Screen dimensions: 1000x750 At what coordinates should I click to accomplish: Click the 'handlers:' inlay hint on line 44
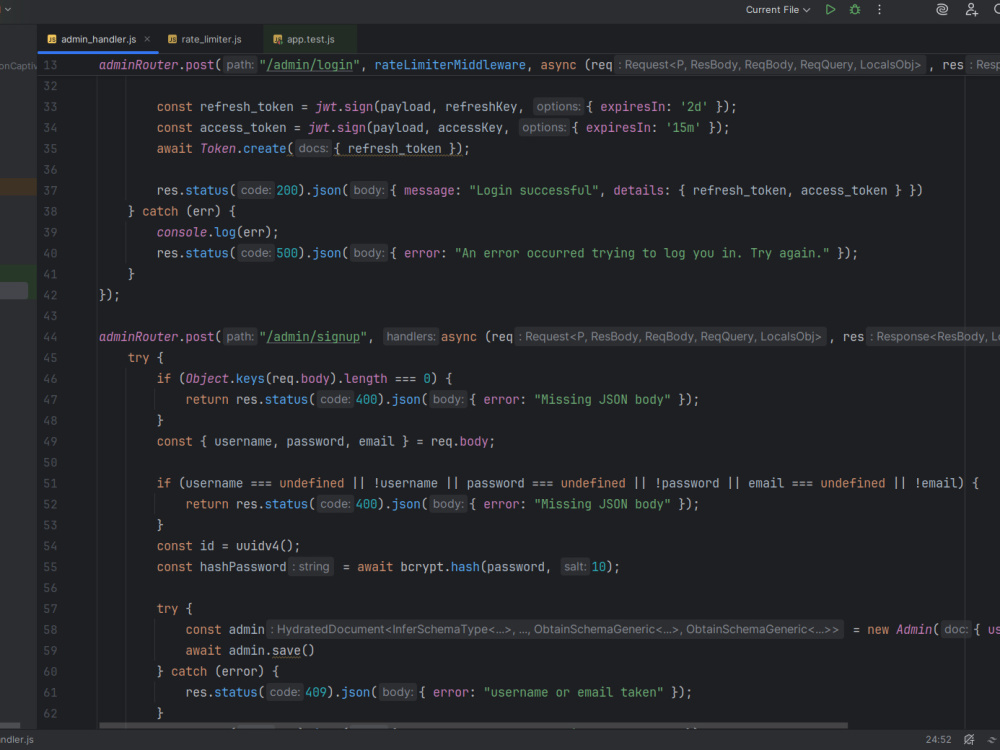pyautogui.click(x=411, y=337)
